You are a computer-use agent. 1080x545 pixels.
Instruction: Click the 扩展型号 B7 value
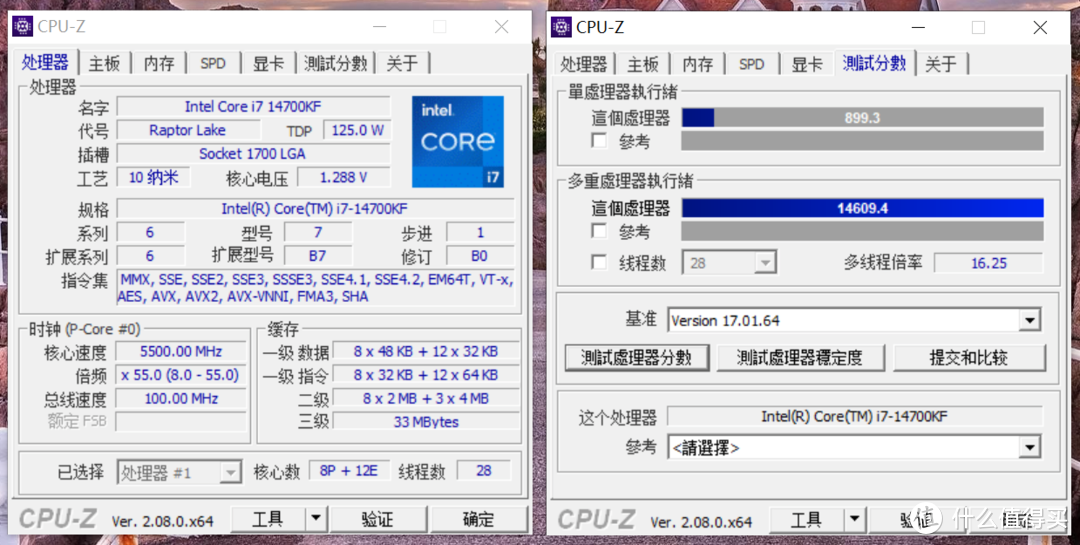pyautogui.click(x=318, y=256)
